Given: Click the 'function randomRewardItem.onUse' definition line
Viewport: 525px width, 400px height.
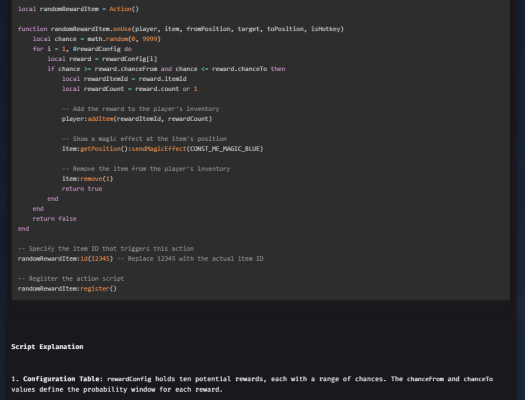Looking at the screenshot, I should click(x=181, y=29).
